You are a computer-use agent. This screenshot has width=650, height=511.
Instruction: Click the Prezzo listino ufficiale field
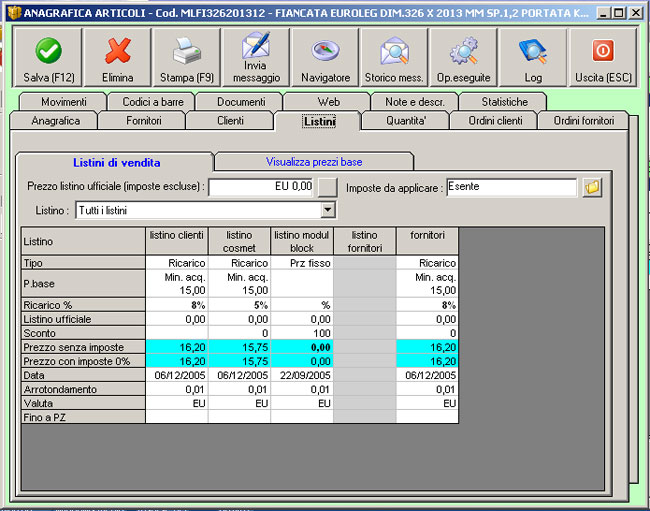pos(261,187)
